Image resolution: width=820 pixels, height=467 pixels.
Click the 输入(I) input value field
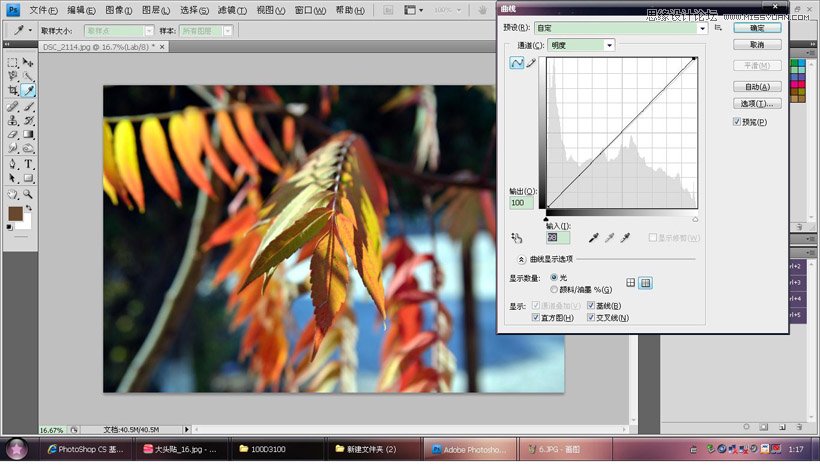pyautogui.click(x=557, y=238)
